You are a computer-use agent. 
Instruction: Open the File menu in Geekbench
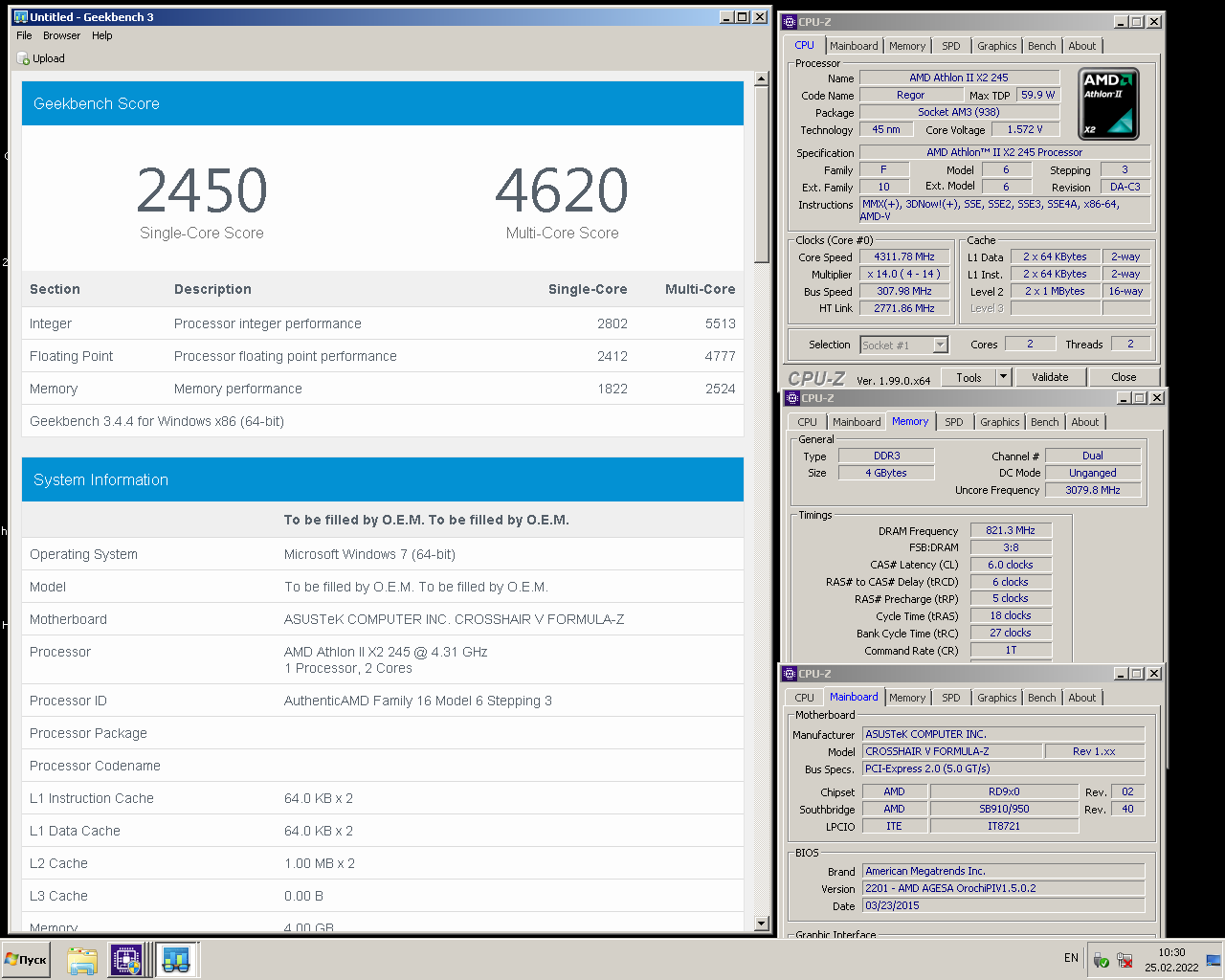click(24, 35)
